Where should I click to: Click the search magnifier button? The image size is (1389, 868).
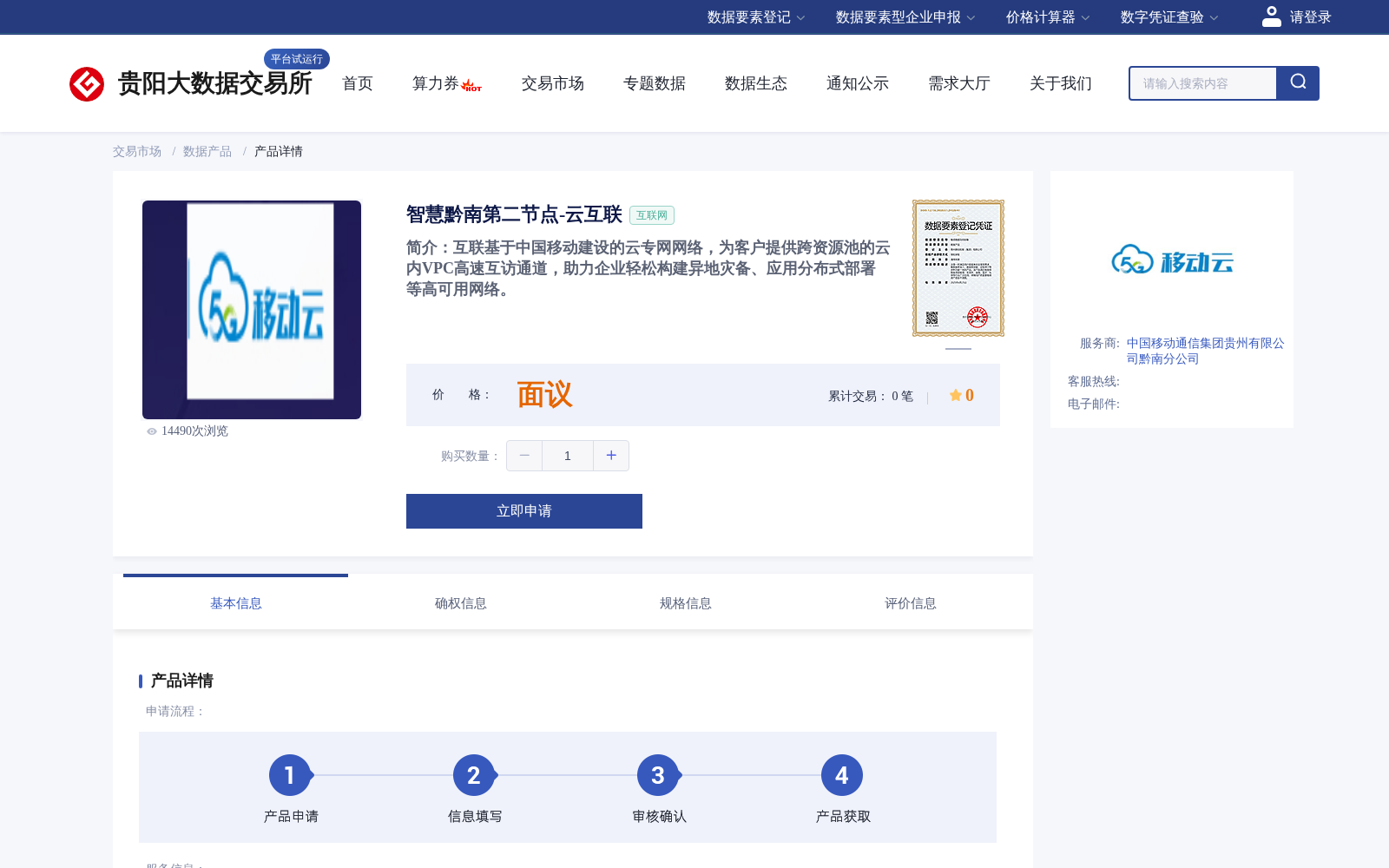click(1298, 83)
